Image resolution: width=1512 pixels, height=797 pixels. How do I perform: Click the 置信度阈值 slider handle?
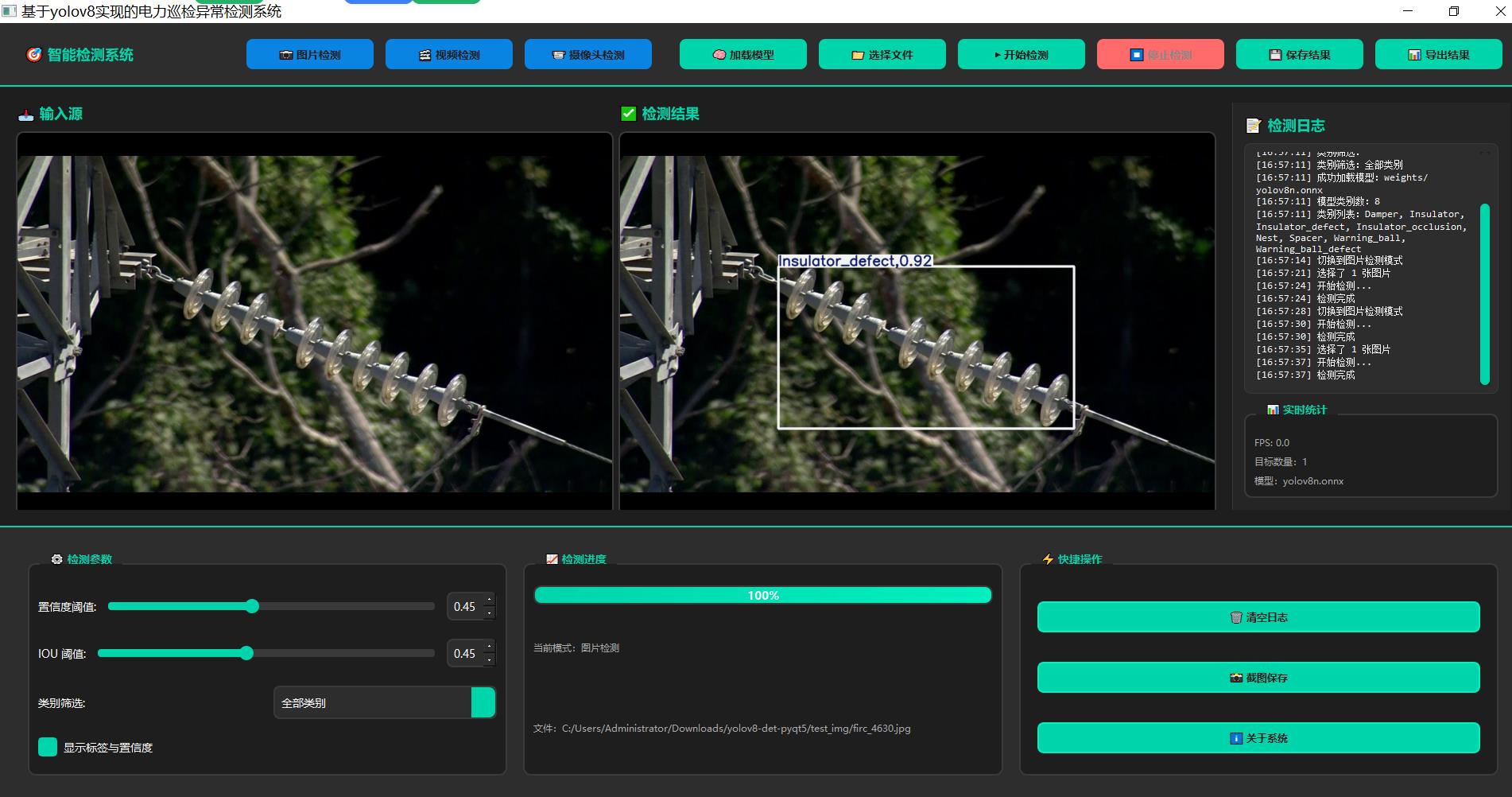[252, 606]
